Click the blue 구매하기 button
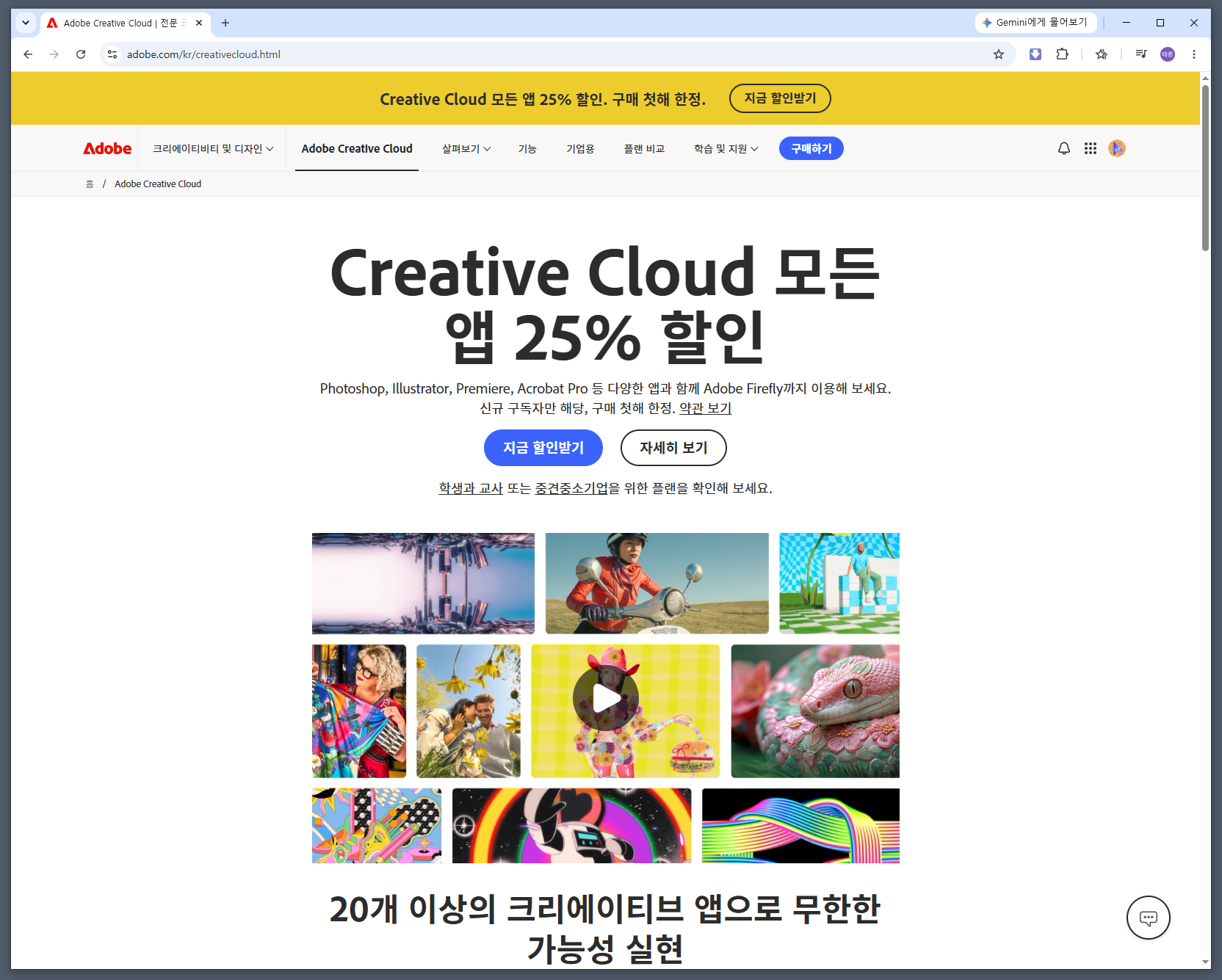Image resolution: width=1222 pixels, height=980 pixels. click(x=811, y=148)
